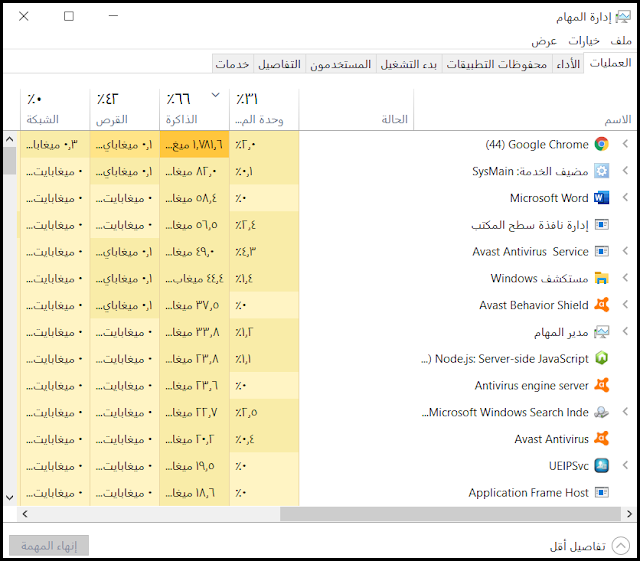Expand the UEIPSvc process row
The height and width of the screenshot is (561, 640).
point(625,465)
